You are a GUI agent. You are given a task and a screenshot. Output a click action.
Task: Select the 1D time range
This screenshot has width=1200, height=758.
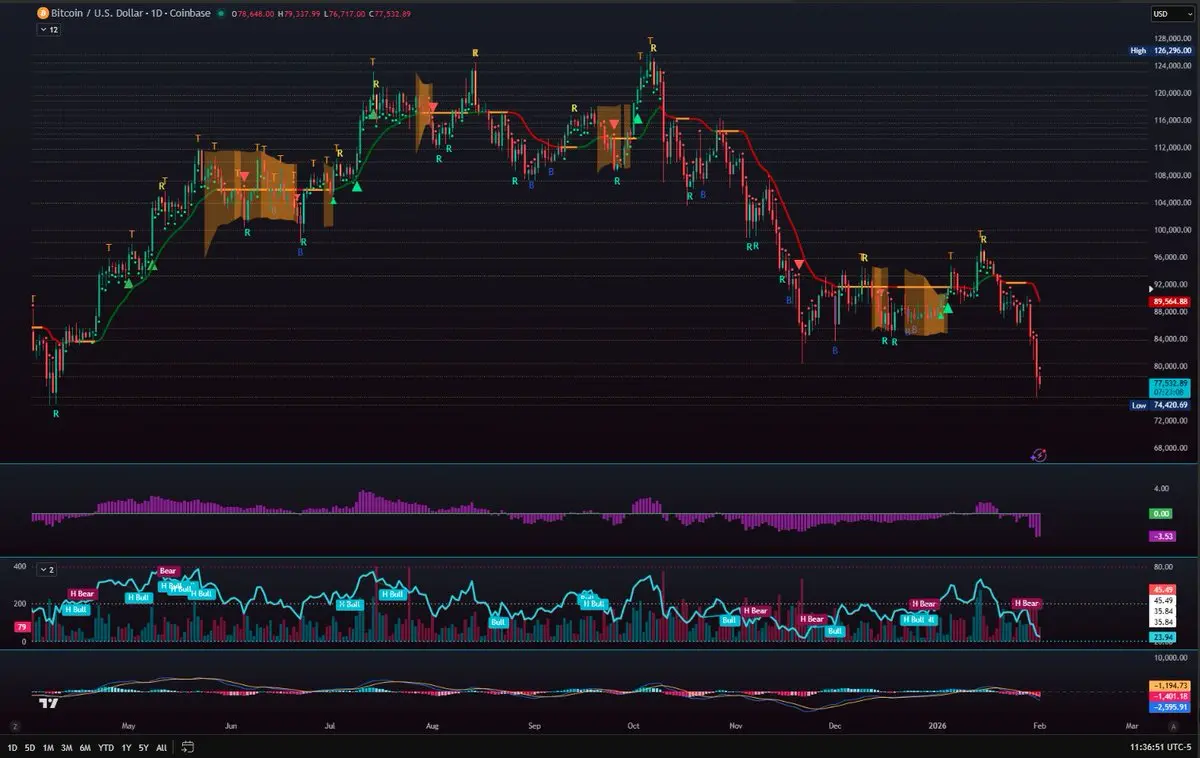13,747
